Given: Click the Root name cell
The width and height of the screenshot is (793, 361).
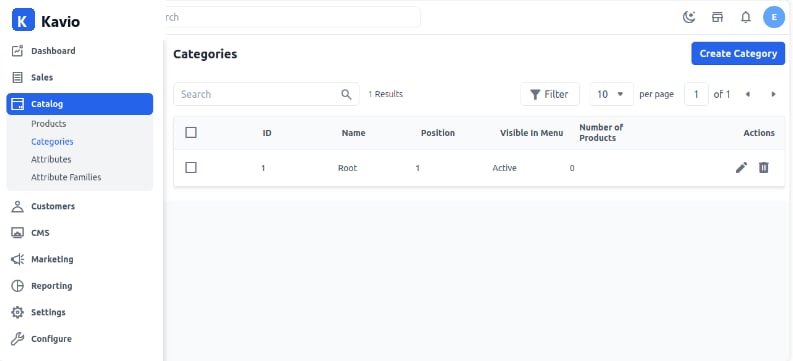Looking at the screenshot, I should (347, 168).
